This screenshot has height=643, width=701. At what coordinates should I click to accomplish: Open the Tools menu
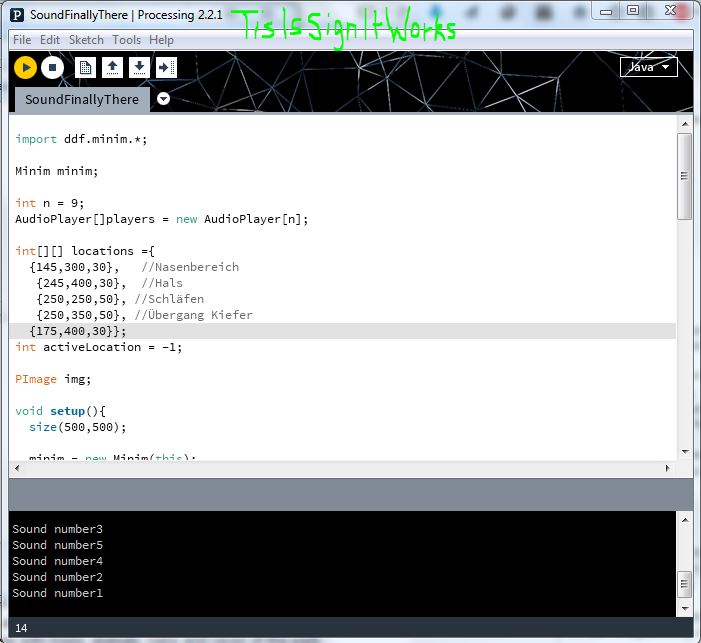[x=126, y=40]
